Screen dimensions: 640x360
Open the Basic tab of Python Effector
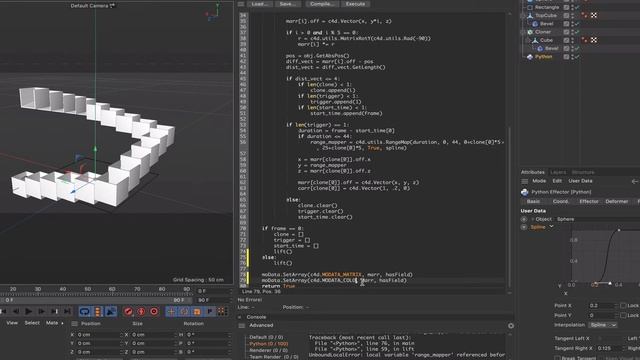coord(533,202)
